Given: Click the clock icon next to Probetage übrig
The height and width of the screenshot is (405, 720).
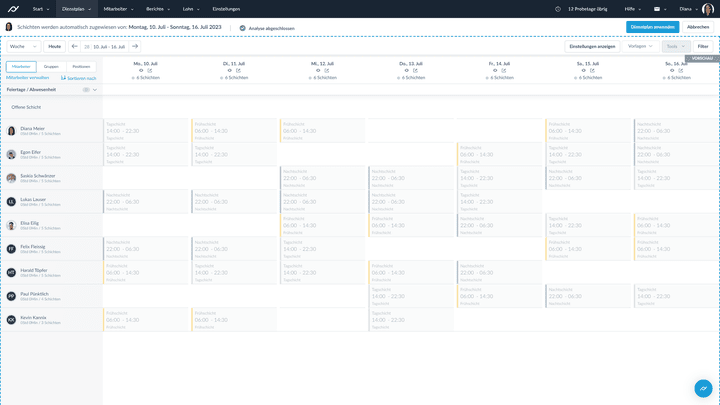Looking at the screenshot, I should tap(558, 9).
